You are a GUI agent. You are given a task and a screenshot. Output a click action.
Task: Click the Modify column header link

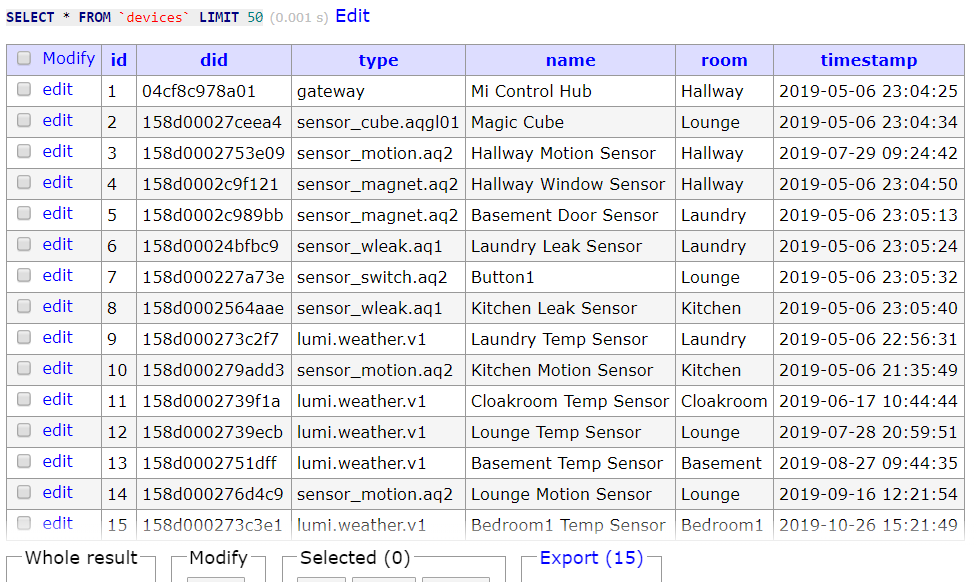(x=68, y=59)
